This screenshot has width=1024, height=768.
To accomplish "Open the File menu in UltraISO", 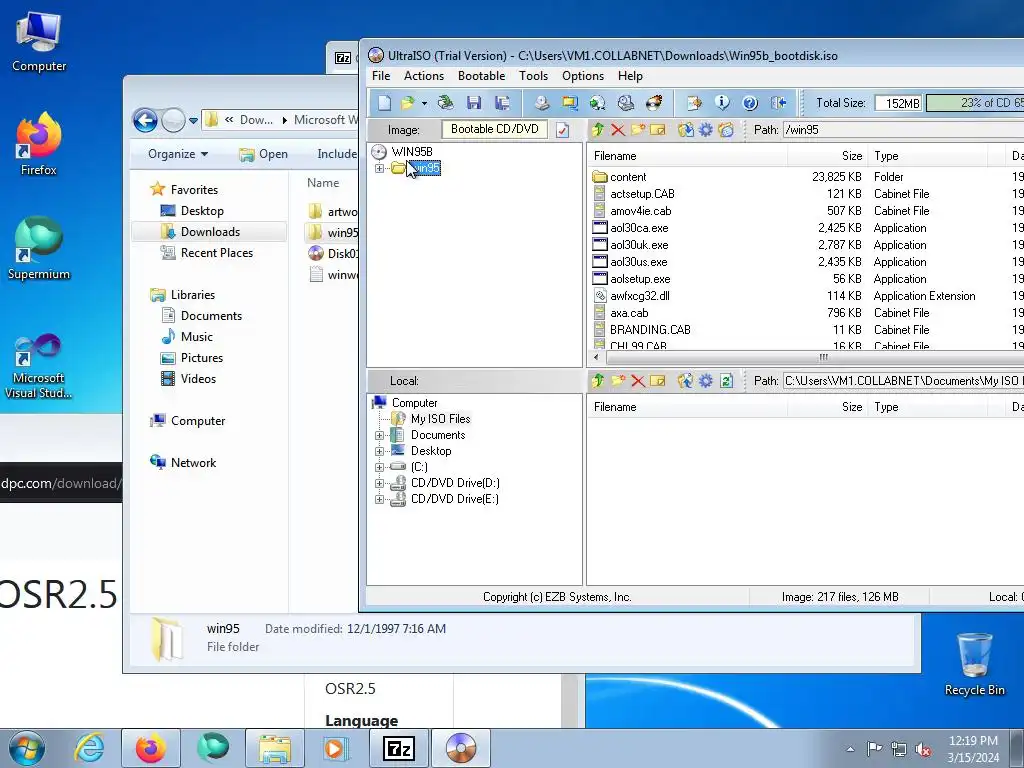I will click(381, 76).
